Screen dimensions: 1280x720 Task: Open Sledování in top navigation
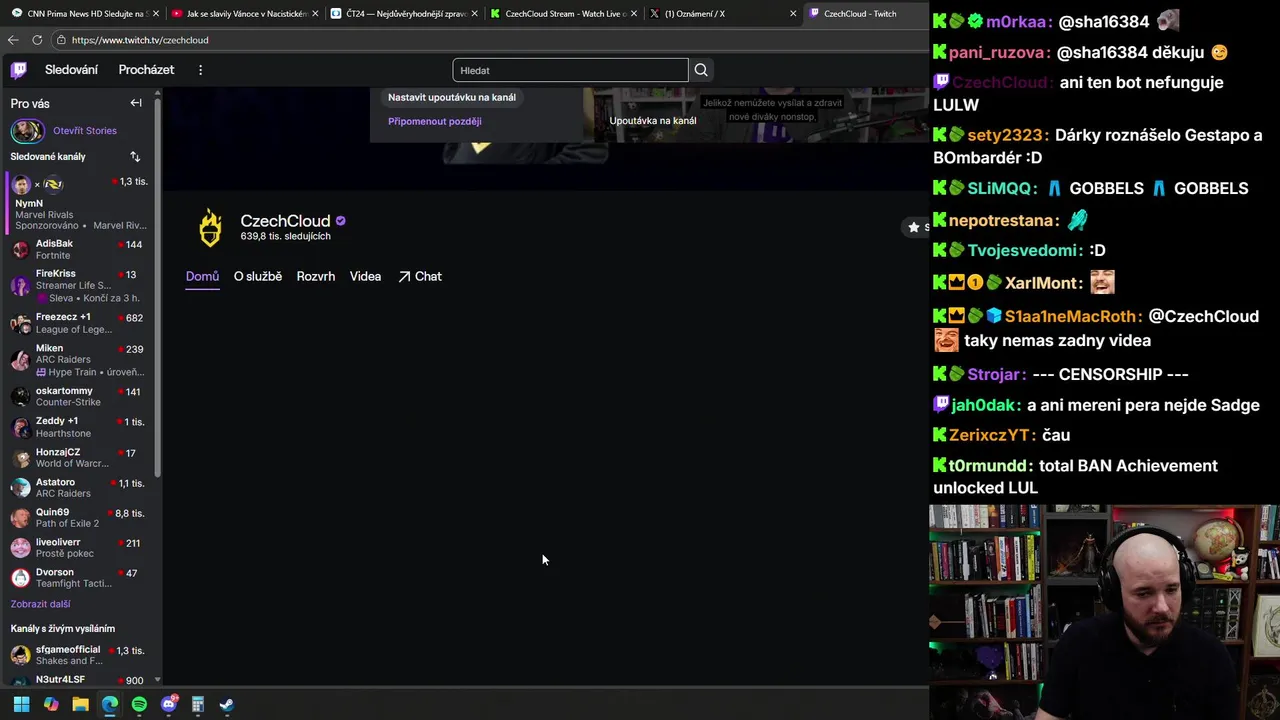pos(71,70)
